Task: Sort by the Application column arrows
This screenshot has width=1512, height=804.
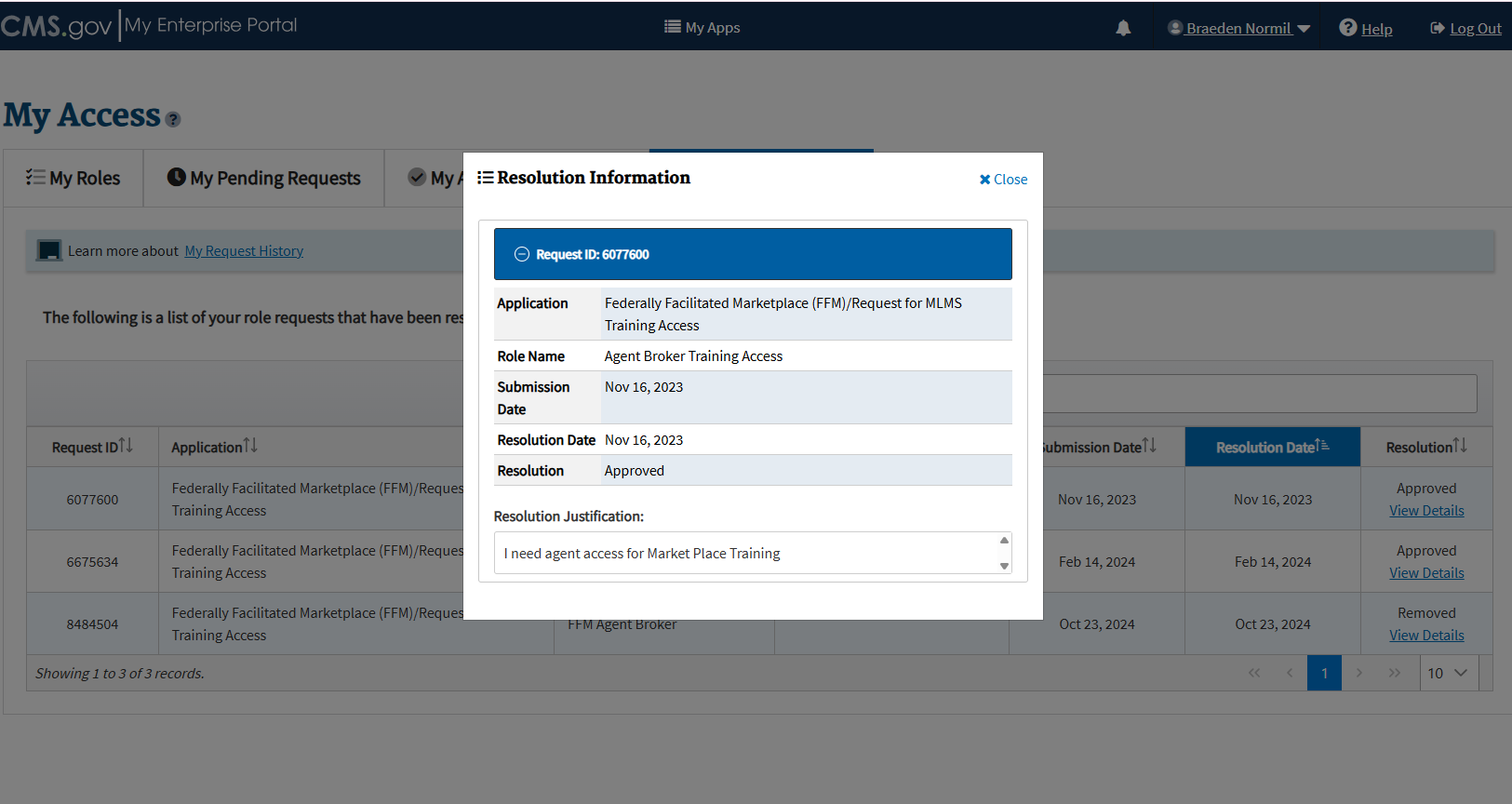Action: [x=250, y=446]
